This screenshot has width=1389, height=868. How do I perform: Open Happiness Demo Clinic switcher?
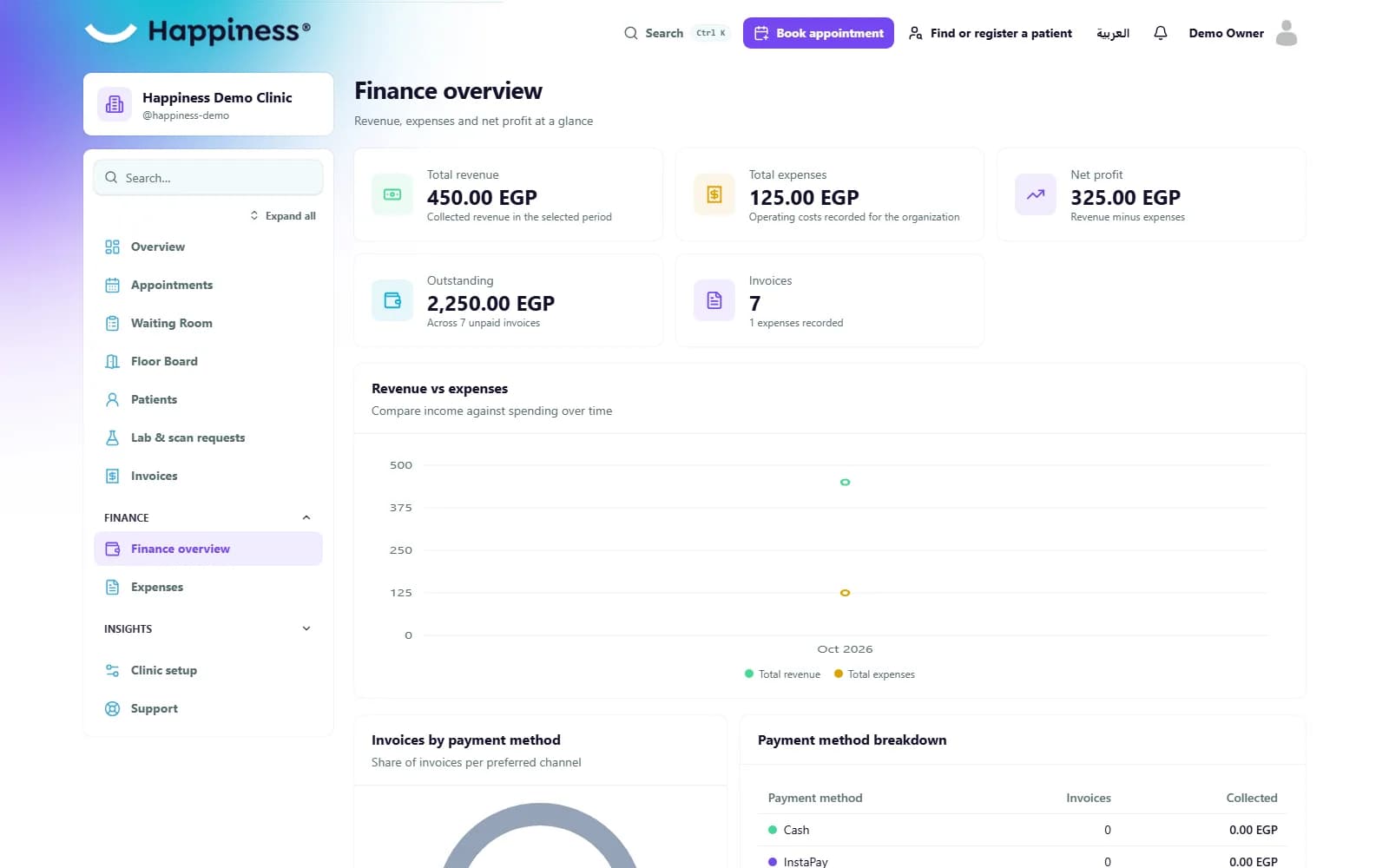(x=208, y=104)
